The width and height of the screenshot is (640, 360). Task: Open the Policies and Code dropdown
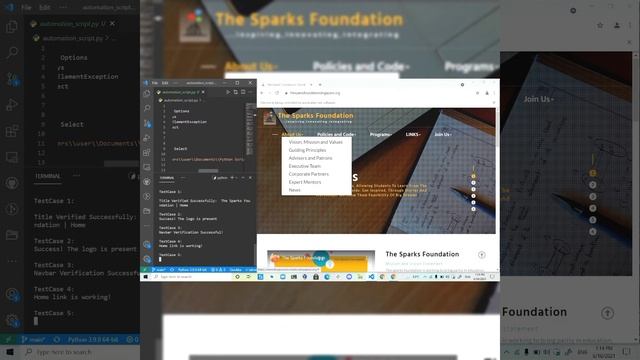[336, 134]
